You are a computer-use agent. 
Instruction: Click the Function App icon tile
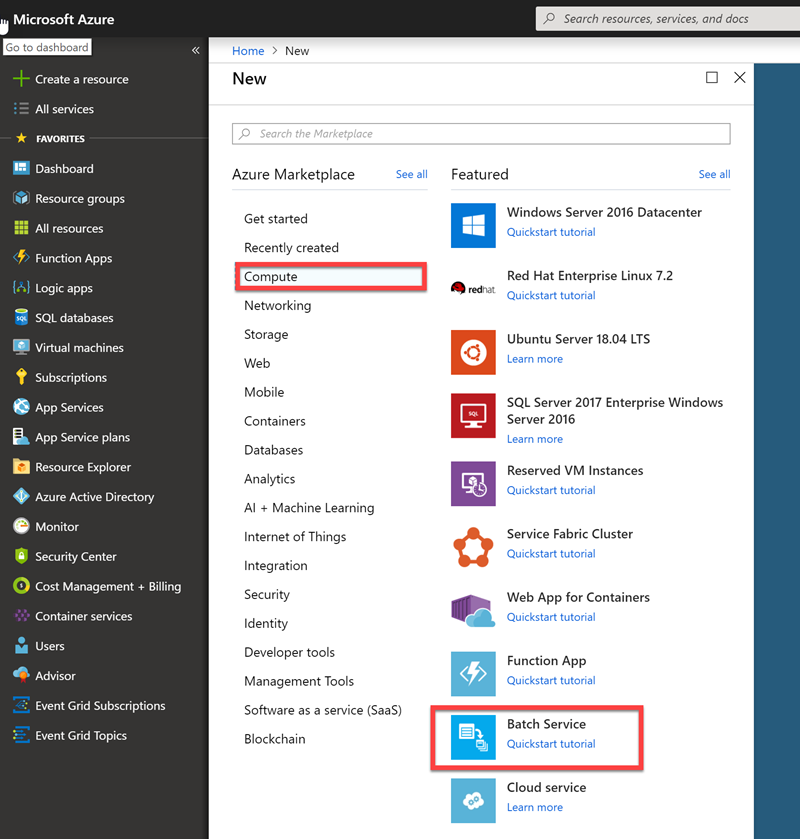473,674
